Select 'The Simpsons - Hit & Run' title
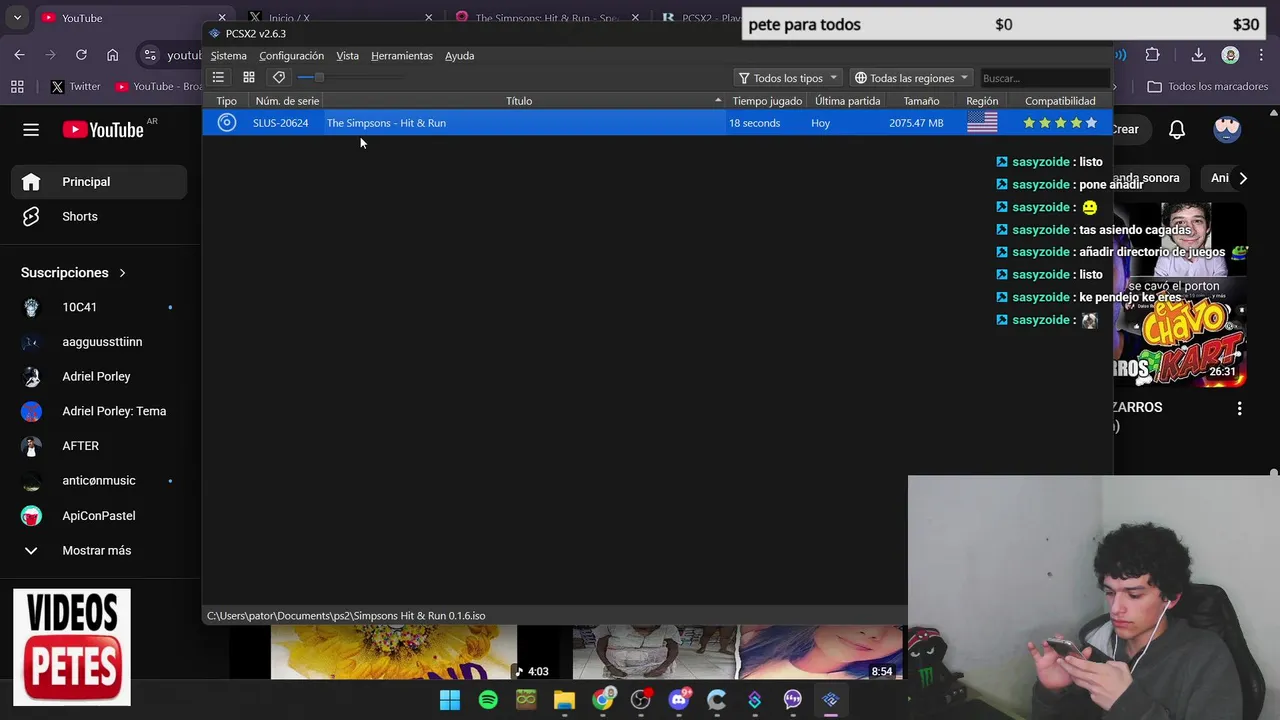 tap(386, 123)
